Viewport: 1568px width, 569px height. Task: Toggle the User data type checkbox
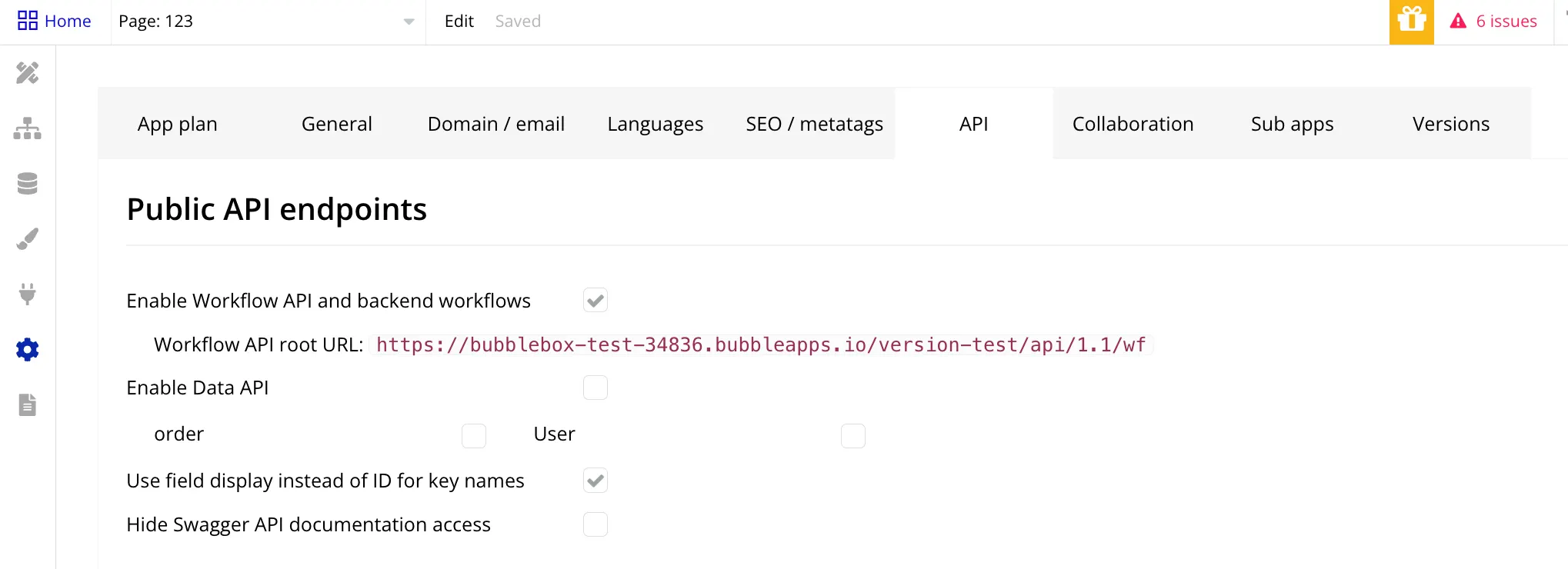pos(852,436)
